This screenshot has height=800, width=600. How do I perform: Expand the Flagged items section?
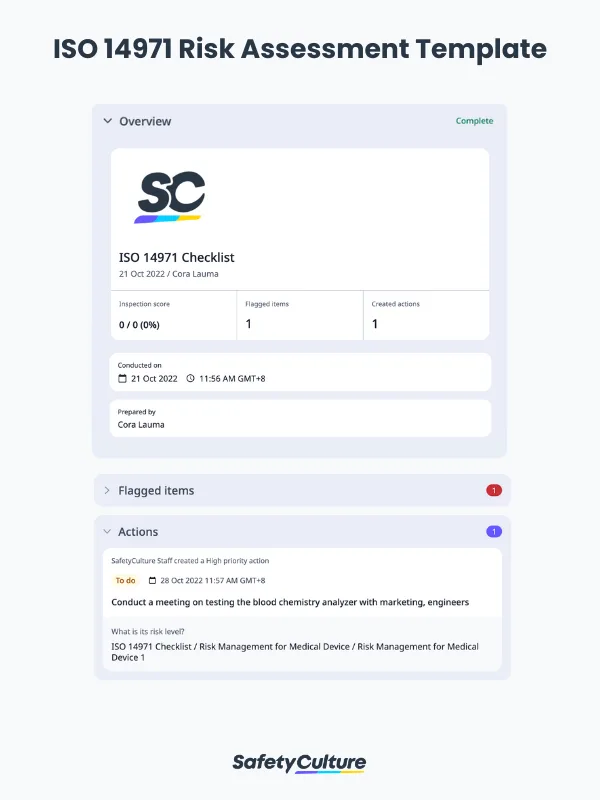point(108,491)
